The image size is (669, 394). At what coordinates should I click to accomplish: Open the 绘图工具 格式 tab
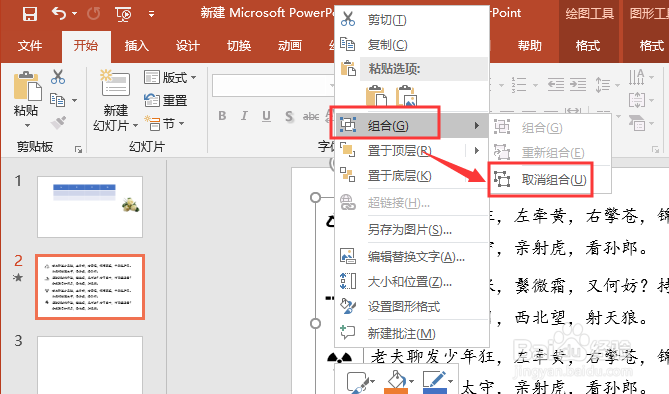(588, 45)
